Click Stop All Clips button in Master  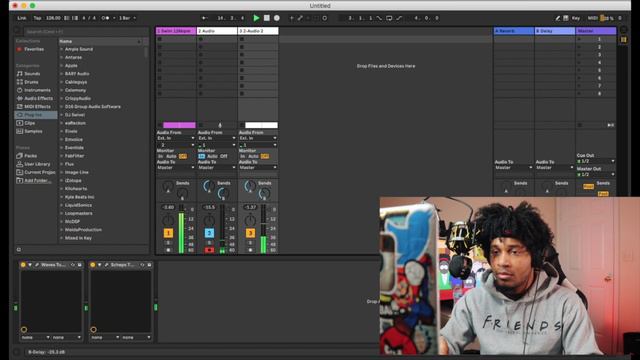[x=580, y=125]
